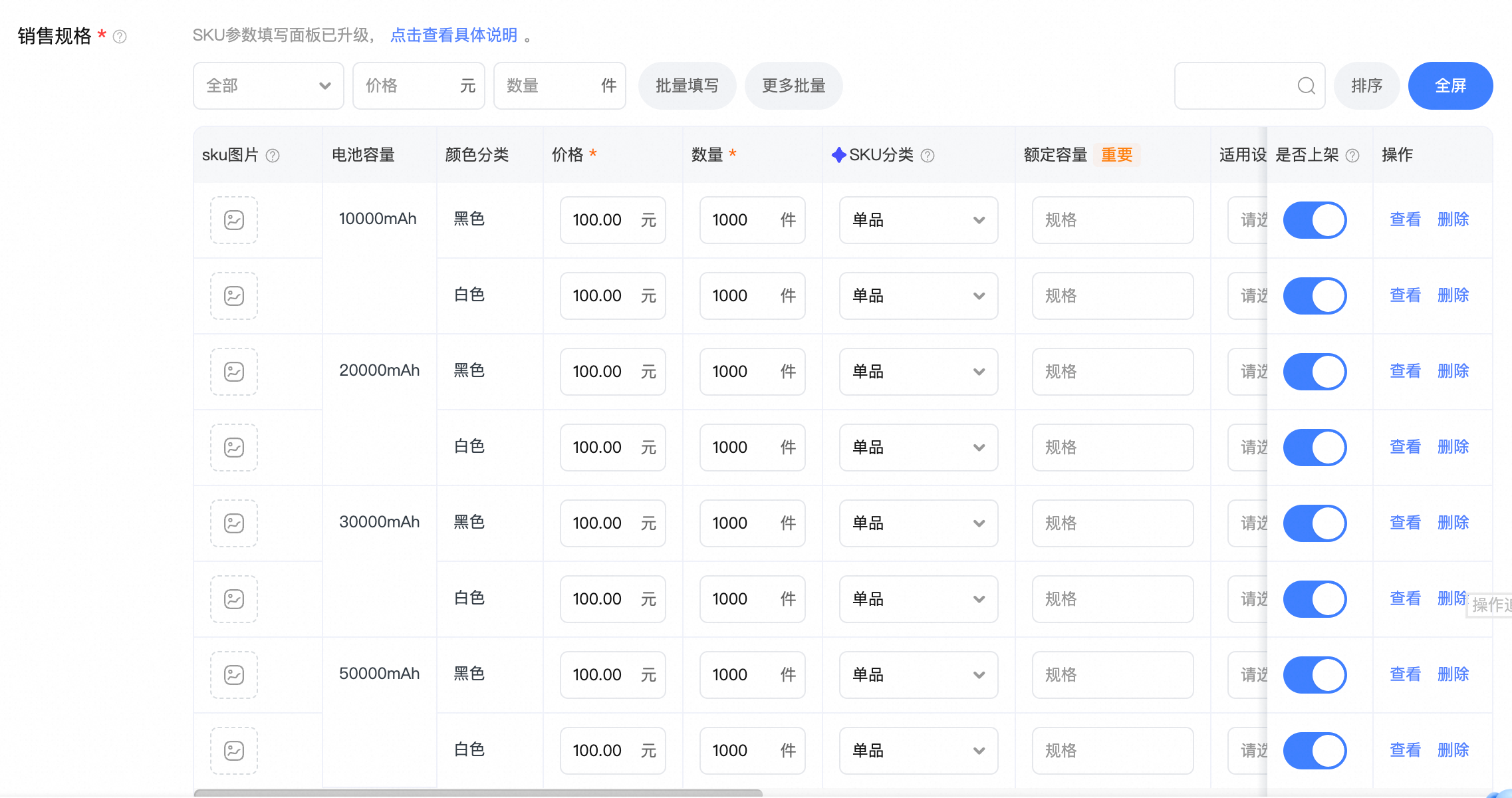Image resolution: width=1512 pixels, height=798 pixels.
Task: Open SKU分类 dropdown for 30000mAh 黑色
Action: 918,523
